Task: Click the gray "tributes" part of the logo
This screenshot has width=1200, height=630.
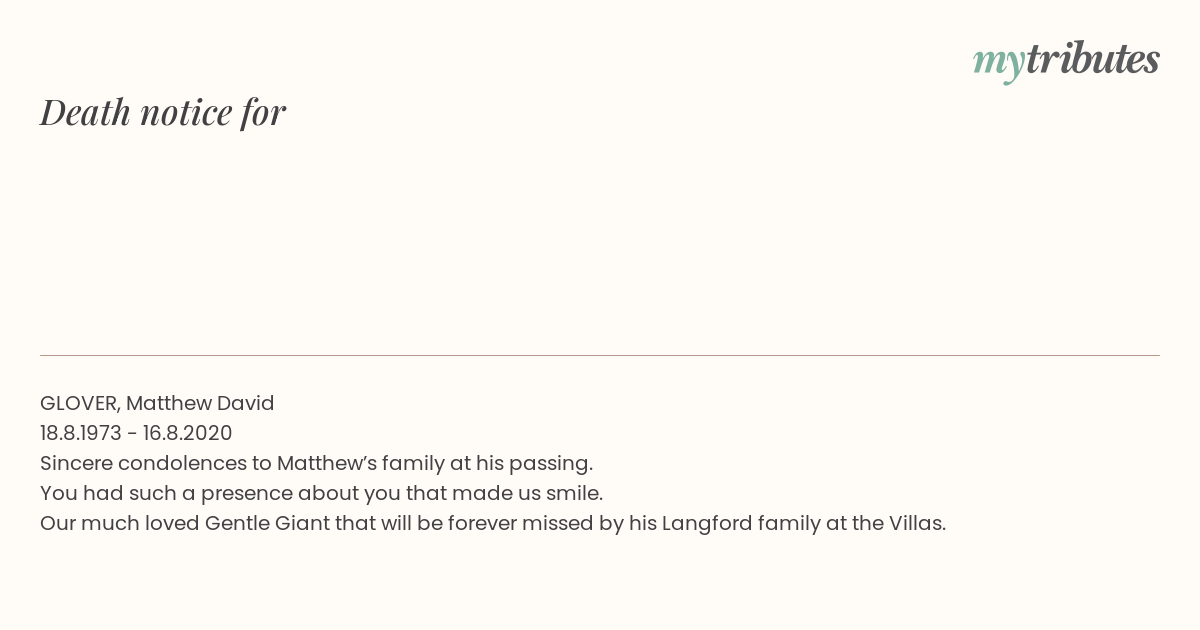Action: [x=1092, y=59]
